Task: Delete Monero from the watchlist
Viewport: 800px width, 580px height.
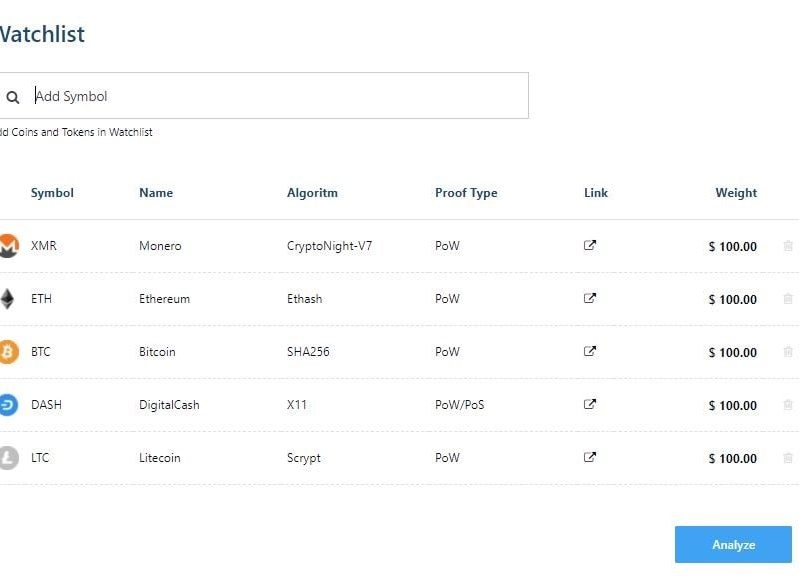Action: pyautogui.click(x=788, y=246)
